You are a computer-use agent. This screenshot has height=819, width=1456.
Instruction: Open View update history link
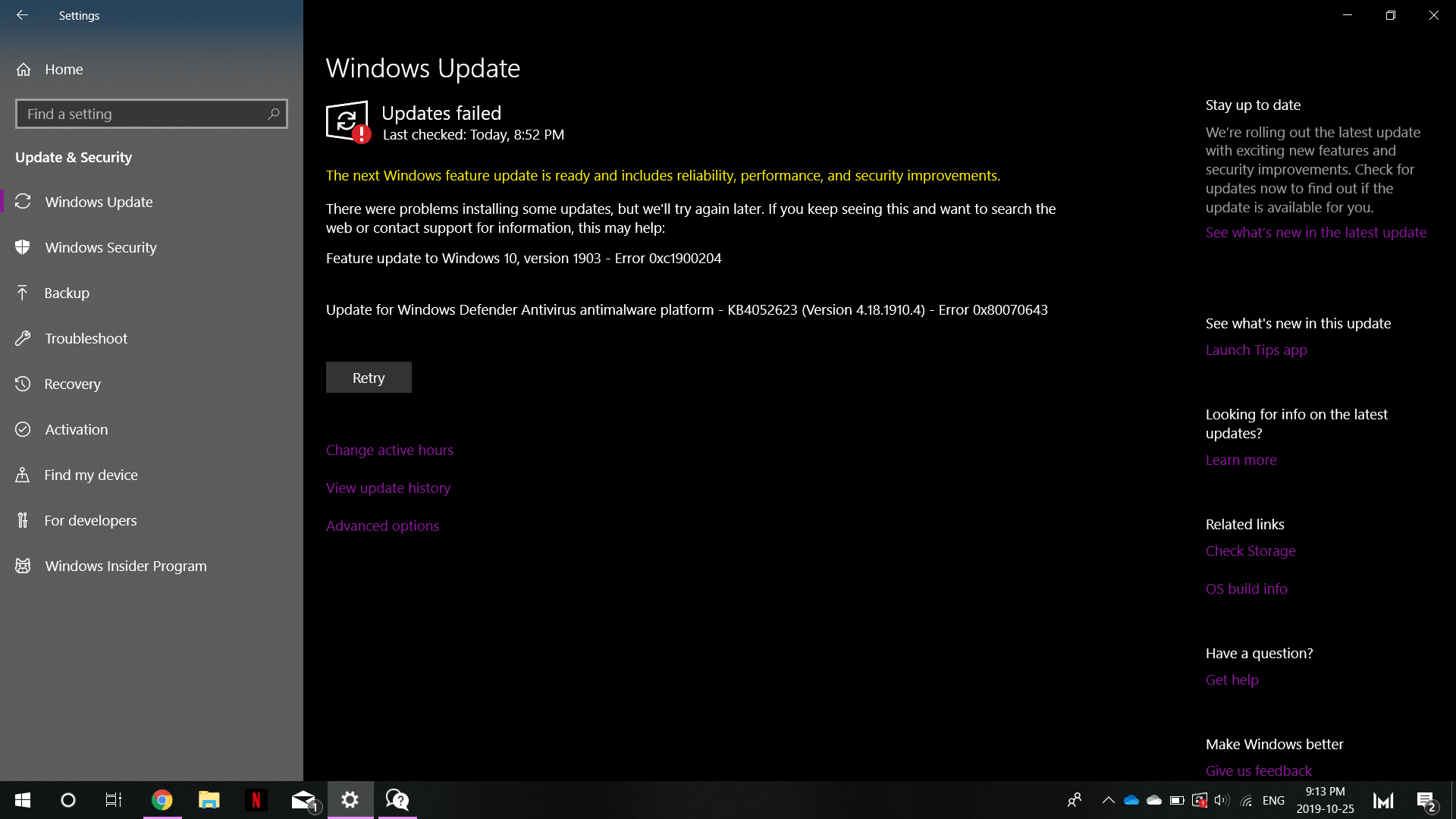[388, 488]
